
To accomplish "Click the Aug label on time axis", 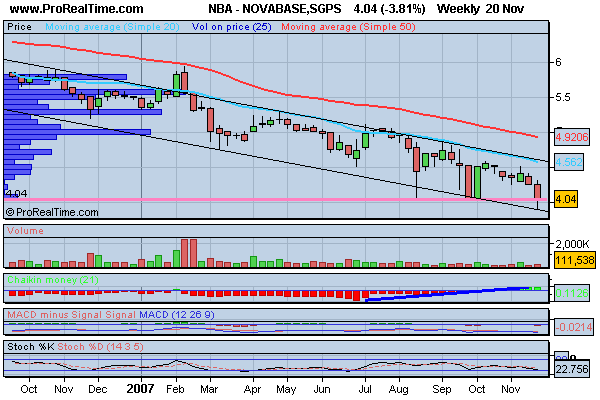I will point(398,389).
